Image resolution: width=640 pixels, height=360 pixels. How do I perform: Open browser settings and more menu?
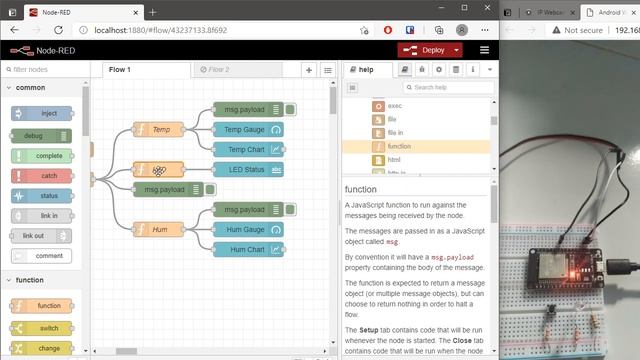coord(484,30)
